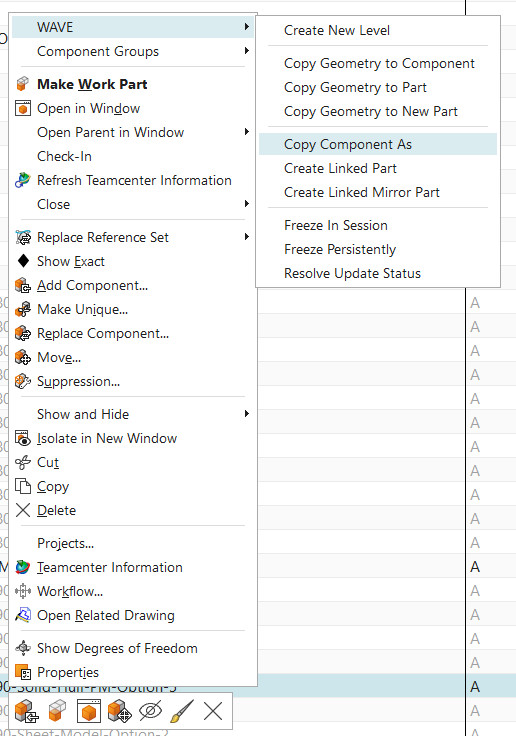Click Move Component icon in bottom toolbar
Image resolution: width=516 pixels, height=736 pixels.
[119, 711]
